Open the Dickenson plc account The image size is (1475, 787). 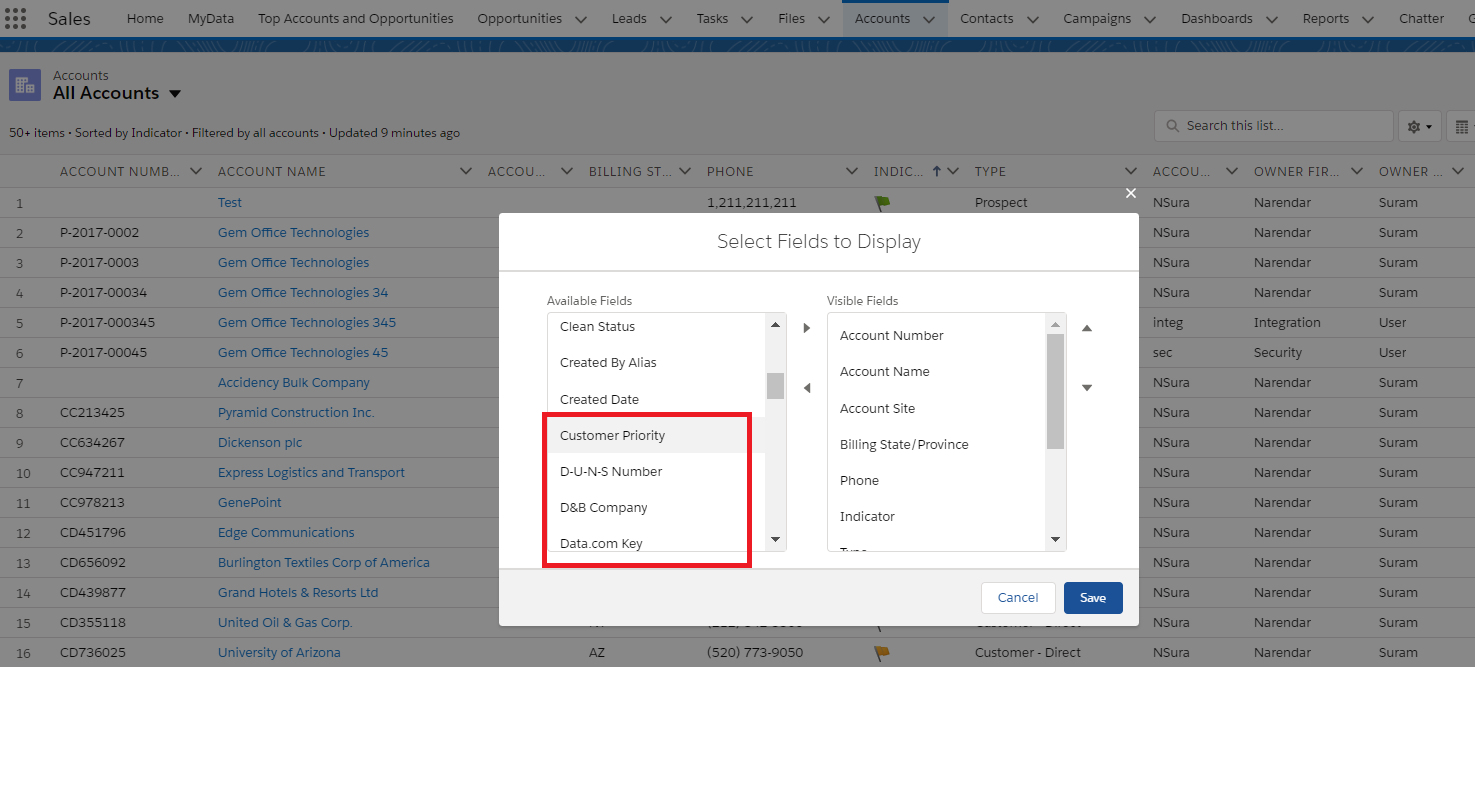click(x=260, y=443)
